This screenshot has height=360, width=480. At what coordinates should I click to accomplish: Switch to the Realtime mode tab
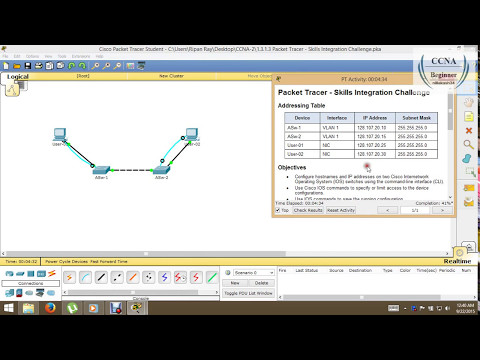pos(457,261)
